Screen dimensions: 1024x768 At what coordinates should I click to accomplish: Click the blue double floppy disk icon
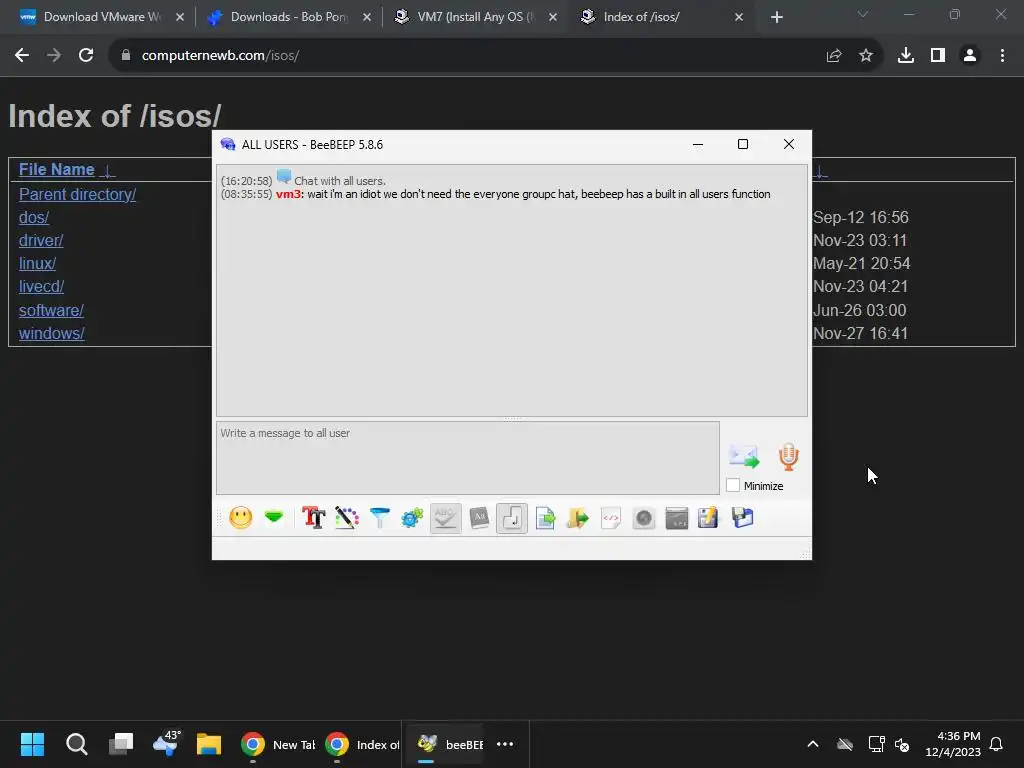pos(742,518)
